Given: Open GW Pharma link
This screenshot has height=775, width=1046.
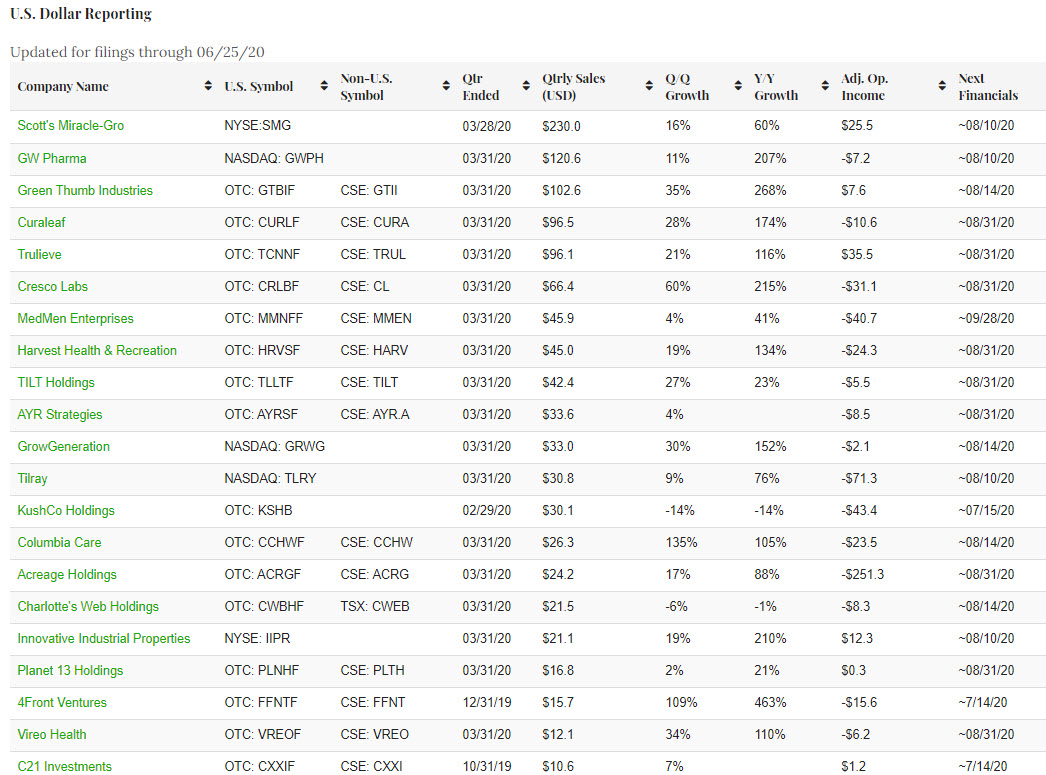Looking at the screenshot, I should tap(52, 158).
